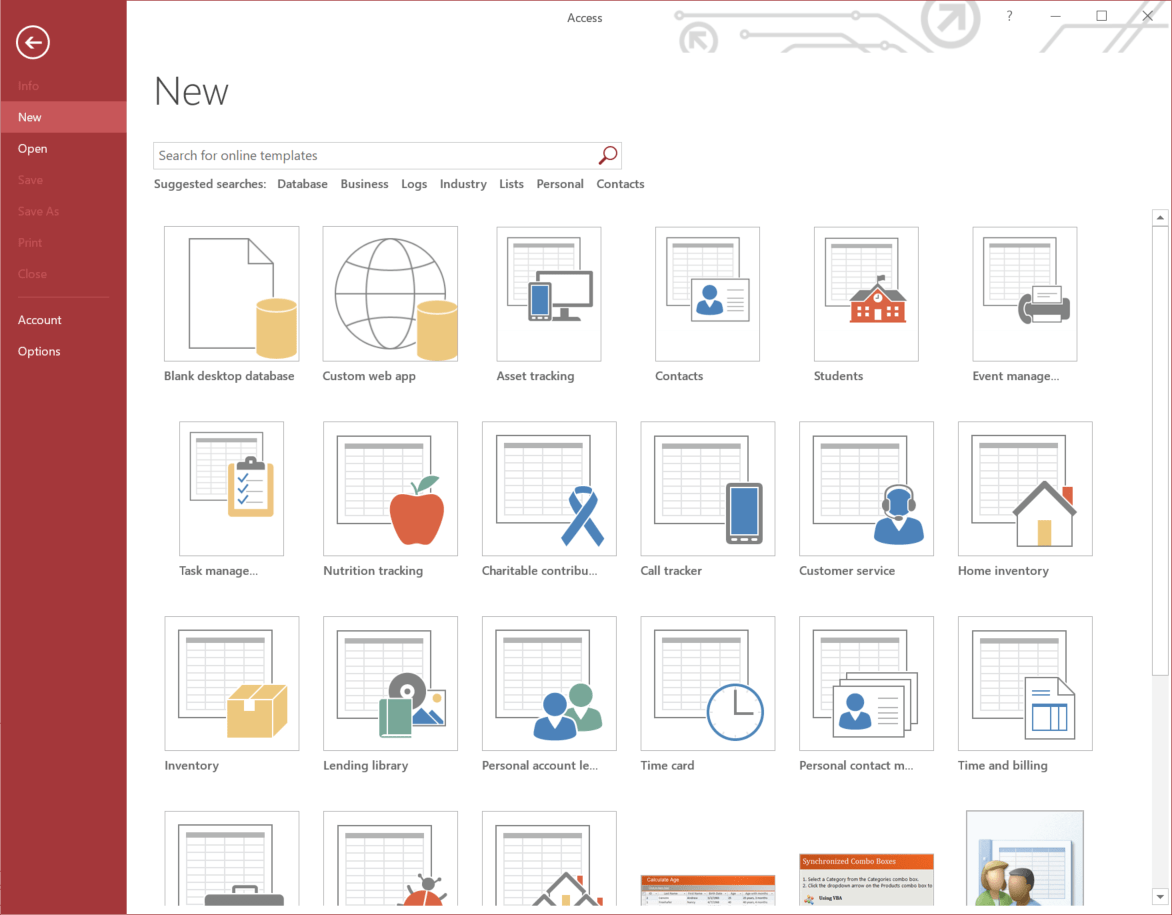Open the Synchronized Combo Boxes sample thumbnail

866,880
